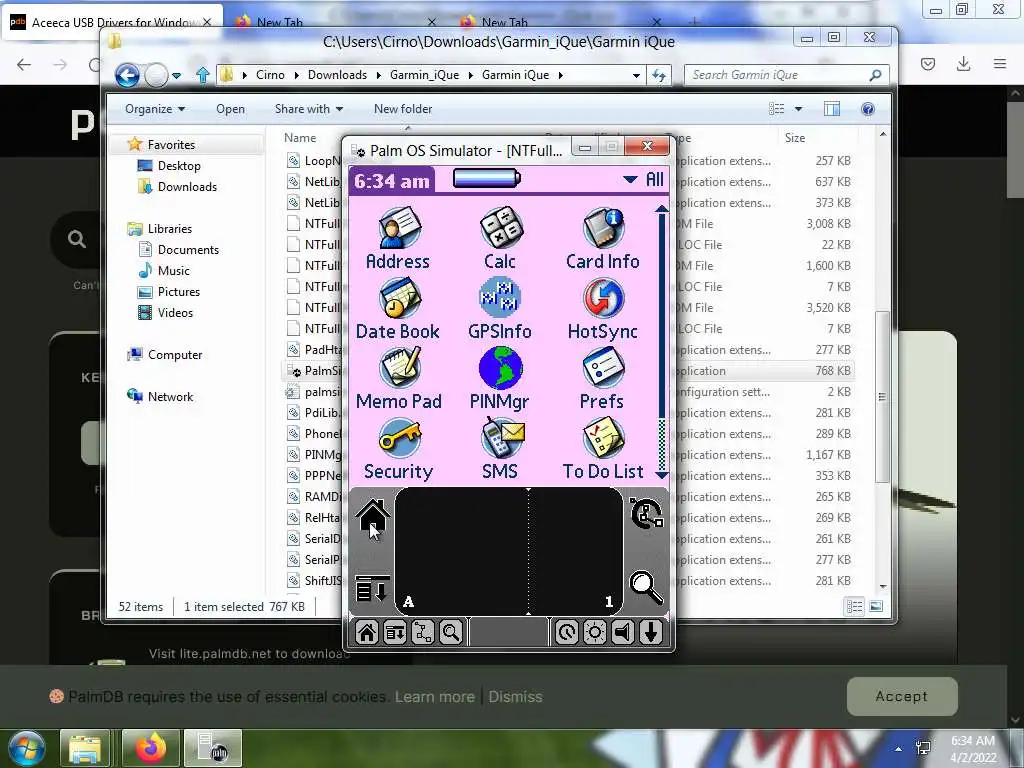This screenshot has height=768, width=1024.
Task: Switch to the Aceeca USB Drivers browser tab
Action: coord(112,22)
